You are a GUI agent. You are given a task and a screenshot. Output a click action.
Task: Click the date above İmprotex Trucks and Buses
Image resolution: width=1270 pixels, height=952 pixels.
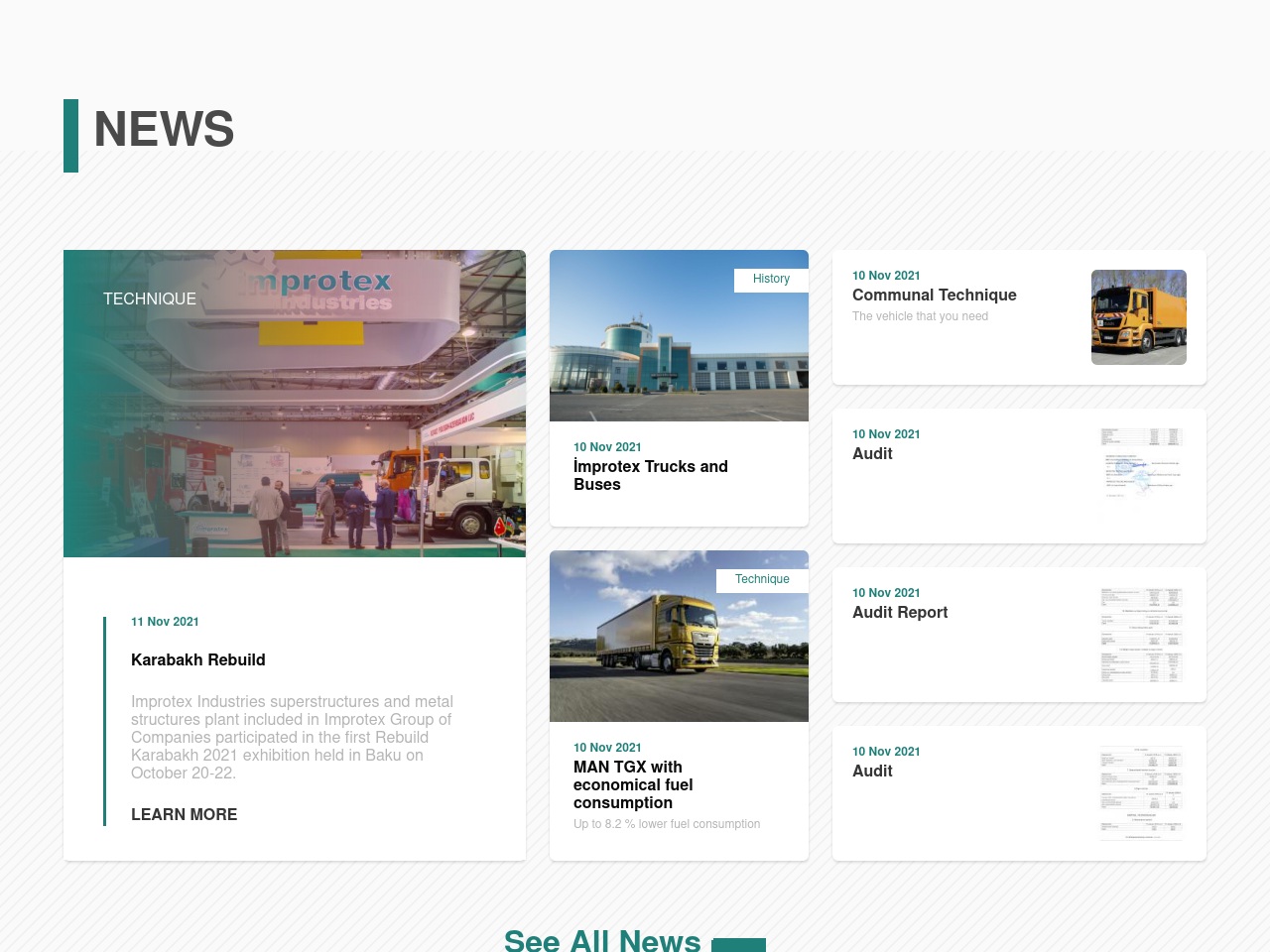(607, 447)
